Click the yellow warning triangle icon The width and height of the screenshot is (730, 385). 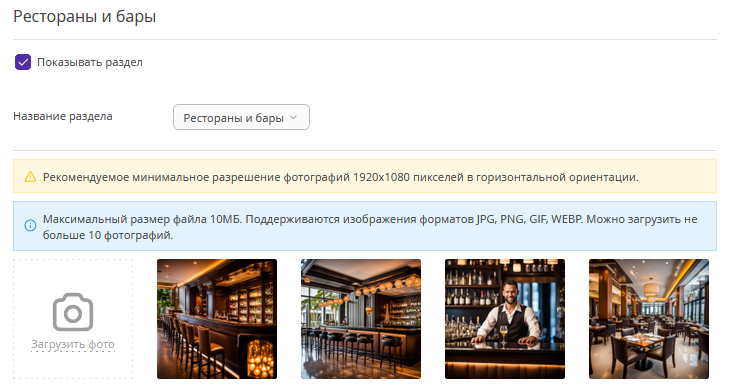click(x=30, y=177)
